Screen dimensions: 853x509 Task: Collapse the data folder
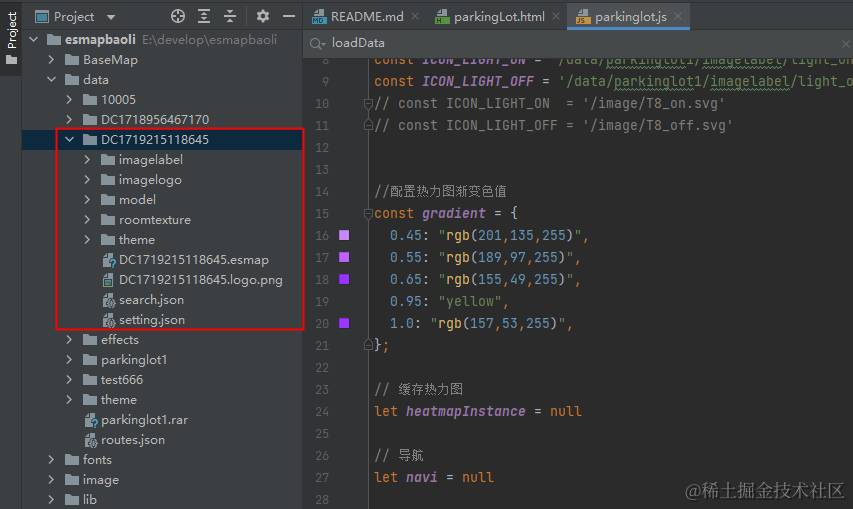51,80
